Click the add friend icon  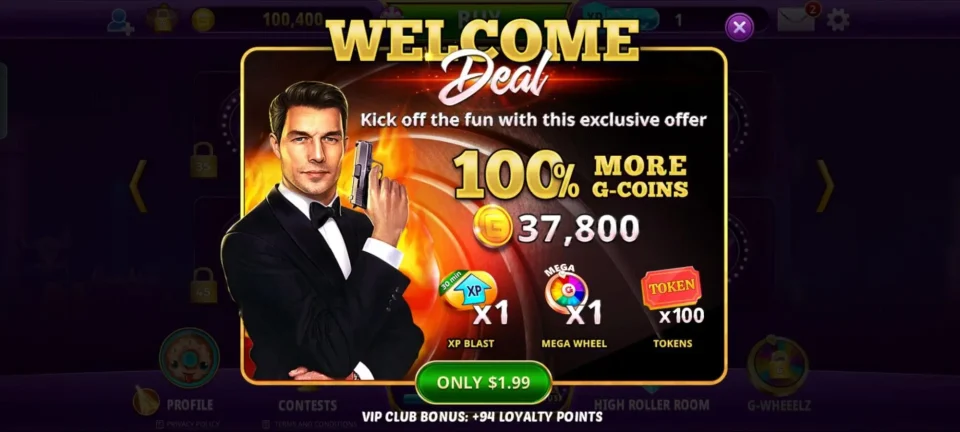click(120, 21)
